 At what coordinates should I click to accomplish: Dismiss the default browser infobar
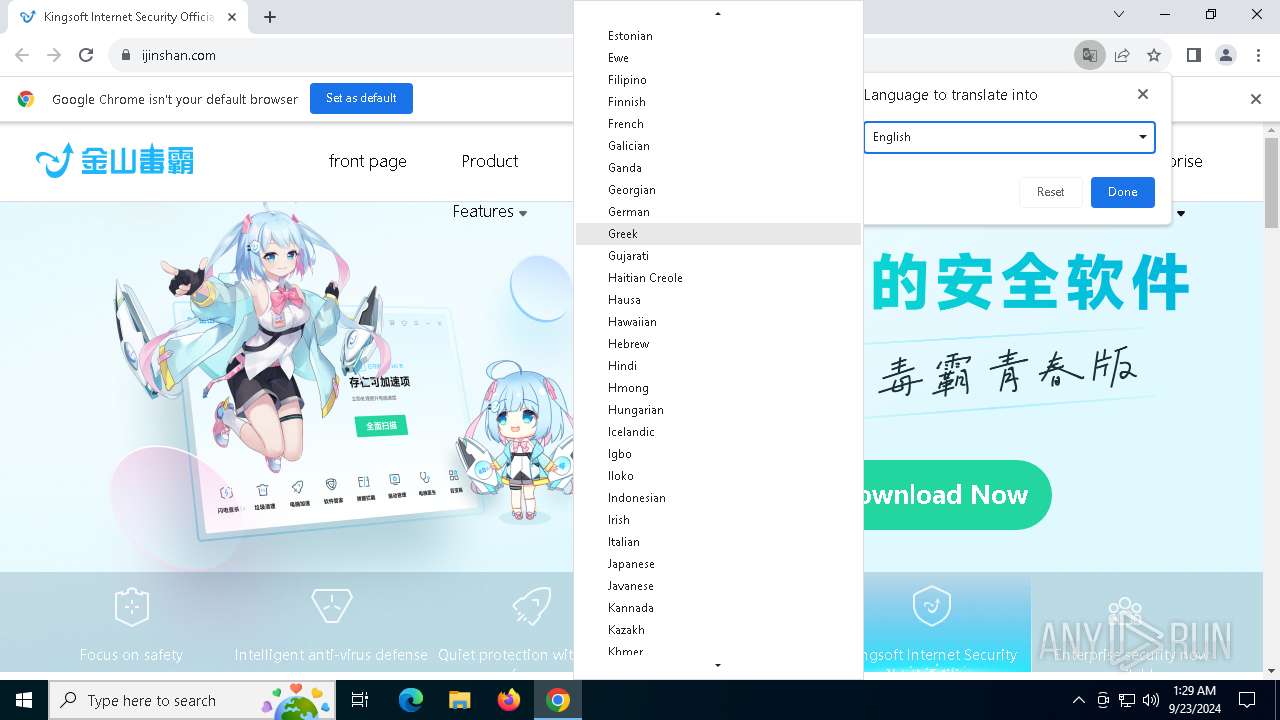coord(1256,99)
